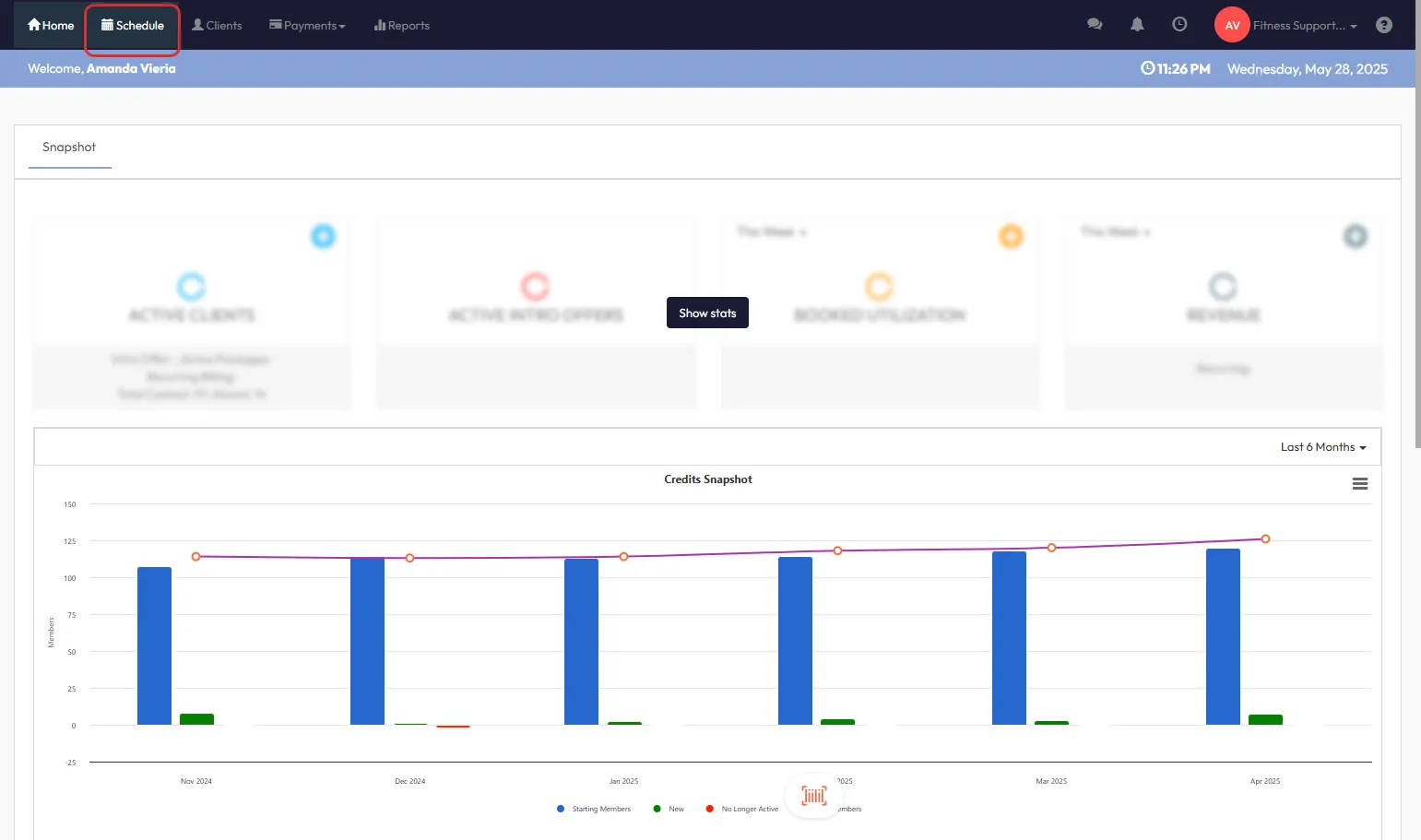Open the help question mark icon
The image size is (1421, 840).
[1383, 25]
